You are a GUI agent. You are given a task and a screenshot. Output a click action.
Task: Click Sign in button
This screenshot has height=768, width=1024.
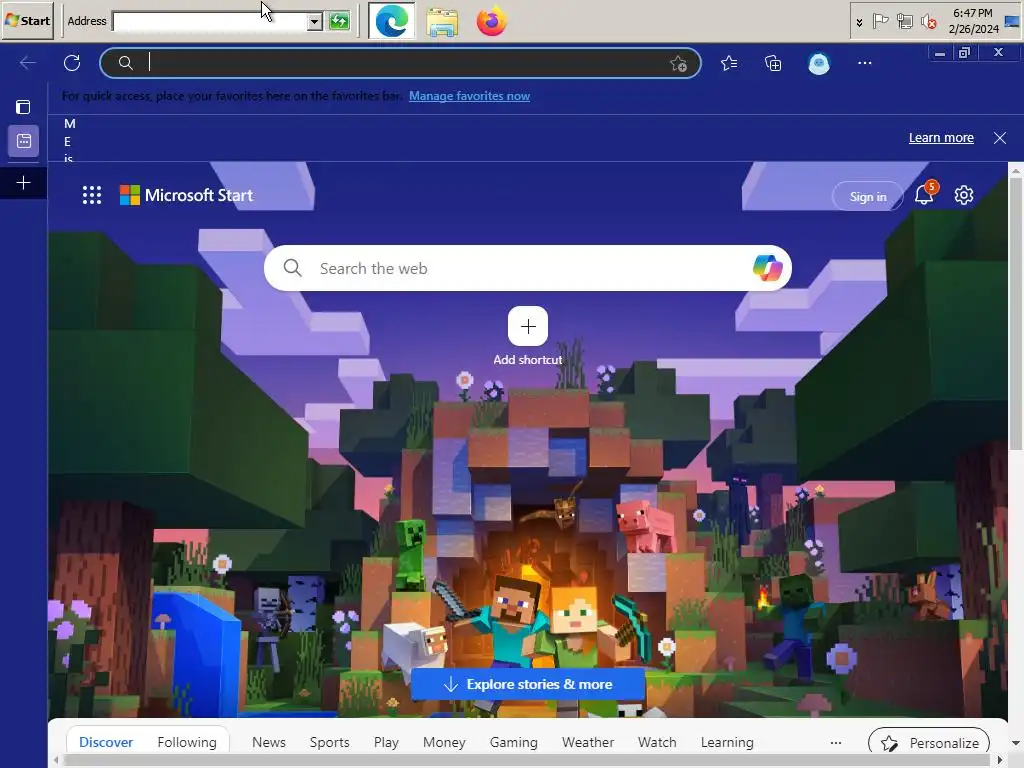(868, 197)
